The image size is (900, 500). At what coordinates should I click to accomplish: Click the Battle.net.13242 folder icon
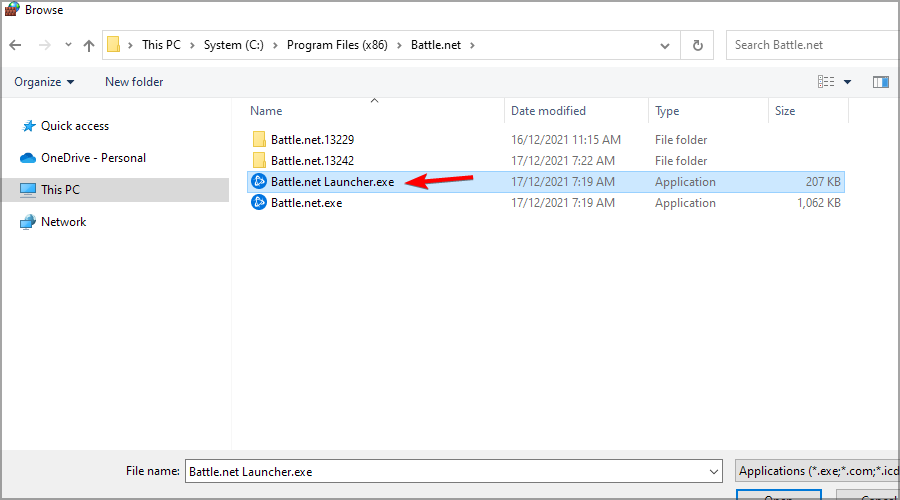259,161
